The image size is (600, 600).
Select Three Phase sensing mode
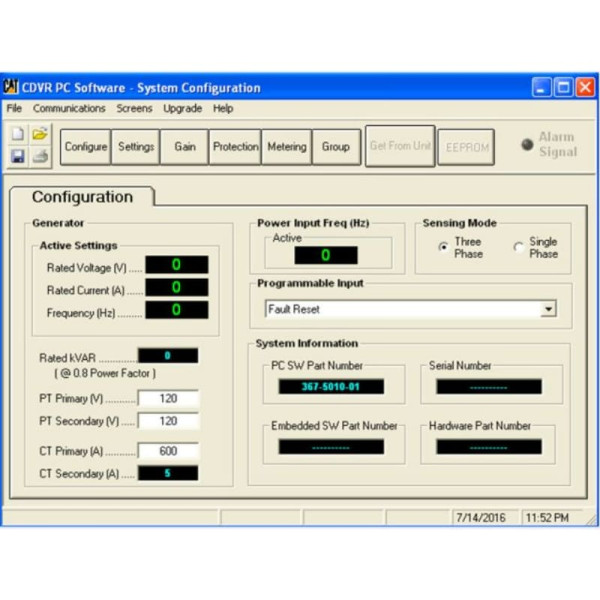coord(443,248)
